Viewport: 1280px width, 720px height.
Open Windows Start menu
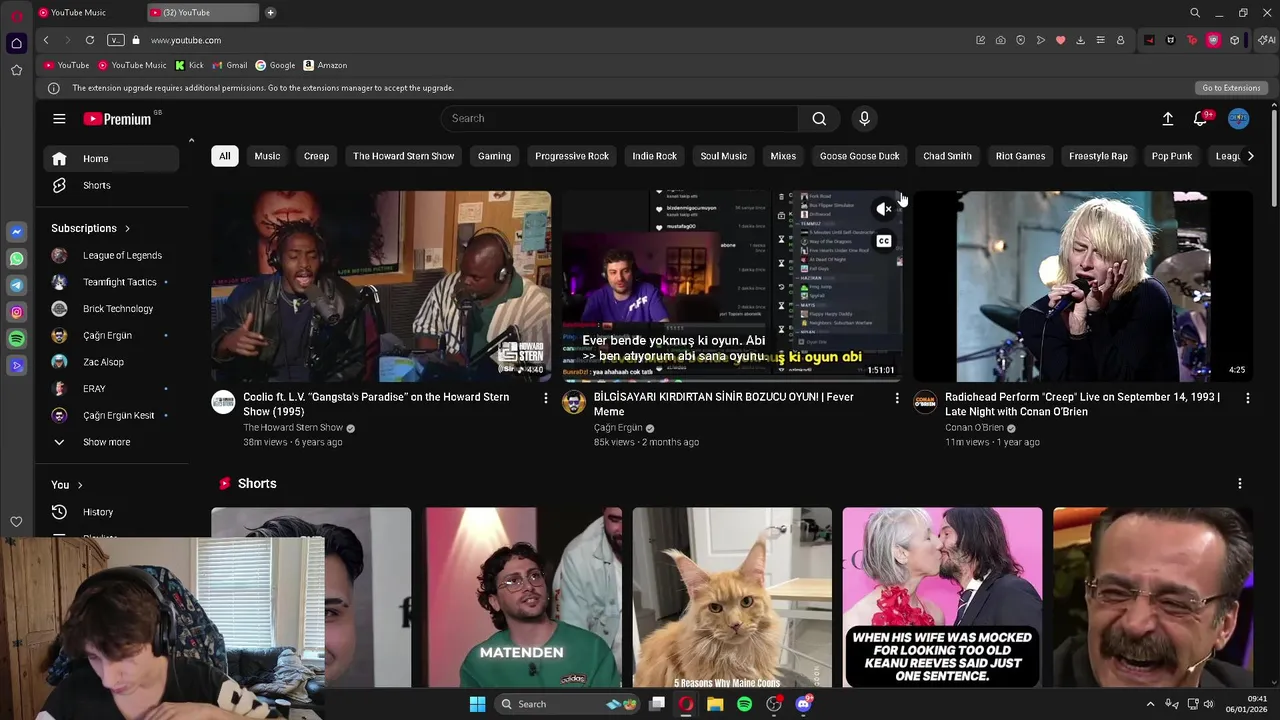pyautogui.click(x=477, y=704)
